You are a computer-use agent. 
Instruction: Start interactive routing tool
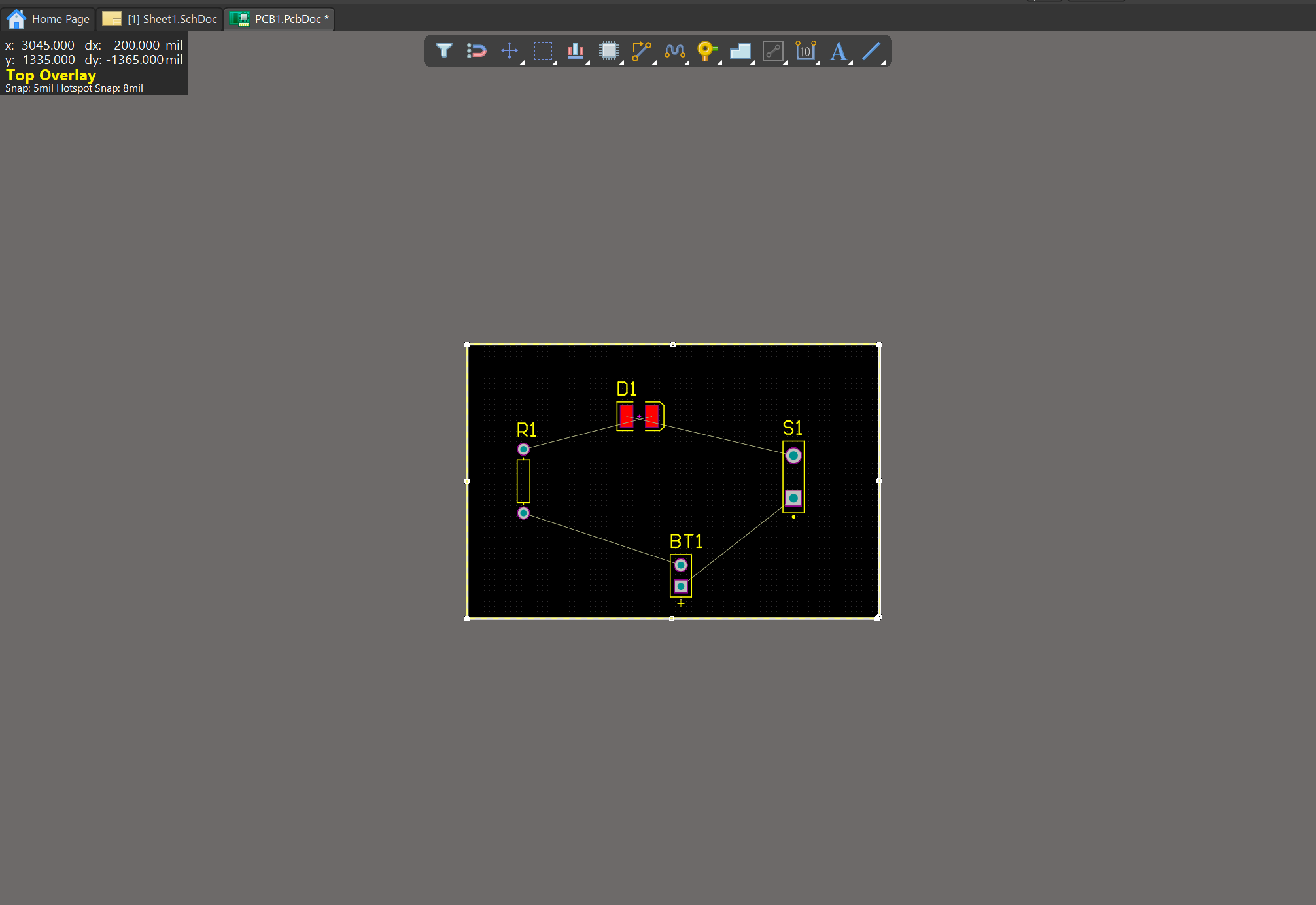click(x=641, y=51)
